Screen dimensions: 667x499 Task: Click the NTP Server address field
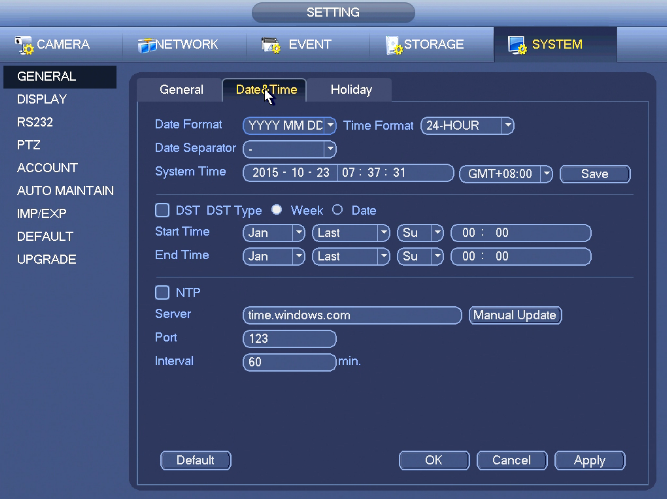coord(352,315)
